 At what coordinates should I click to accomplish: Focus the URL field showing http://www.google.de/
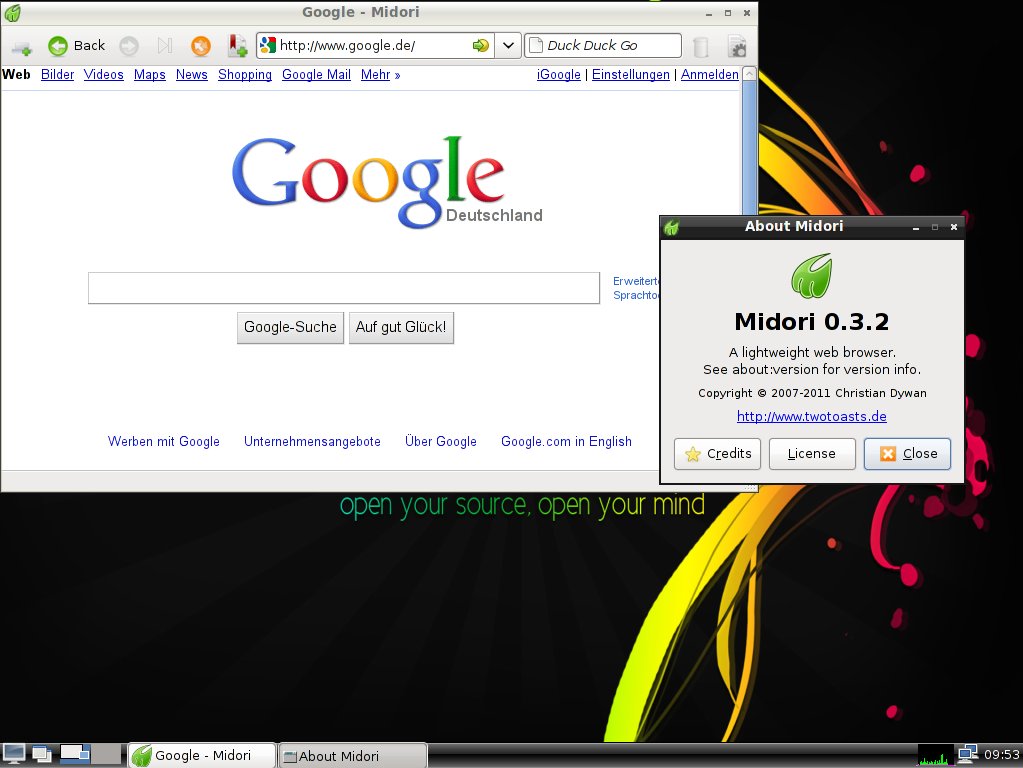[373, 45]
